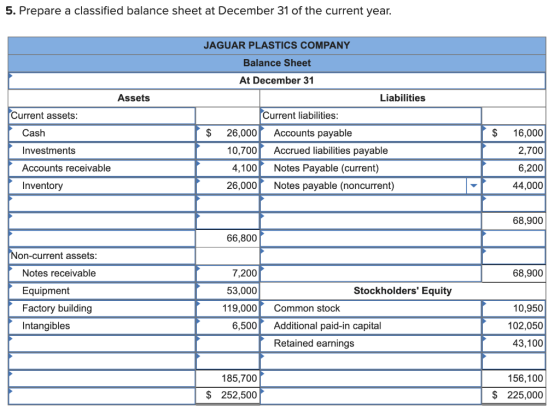
Task: Click the total assets $252,500 cell
Action: 228,395
